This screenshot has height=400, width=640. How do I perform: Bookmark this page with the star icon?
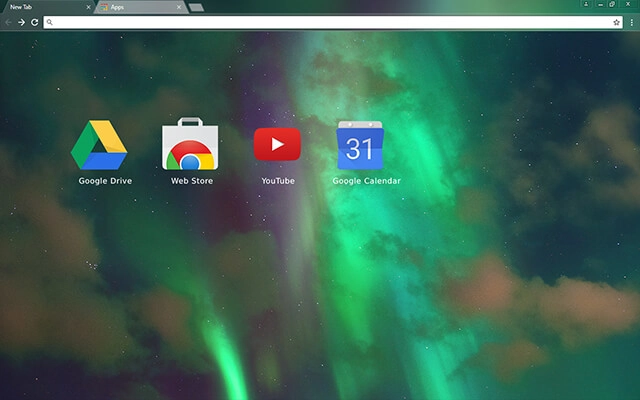coord(616,22)
